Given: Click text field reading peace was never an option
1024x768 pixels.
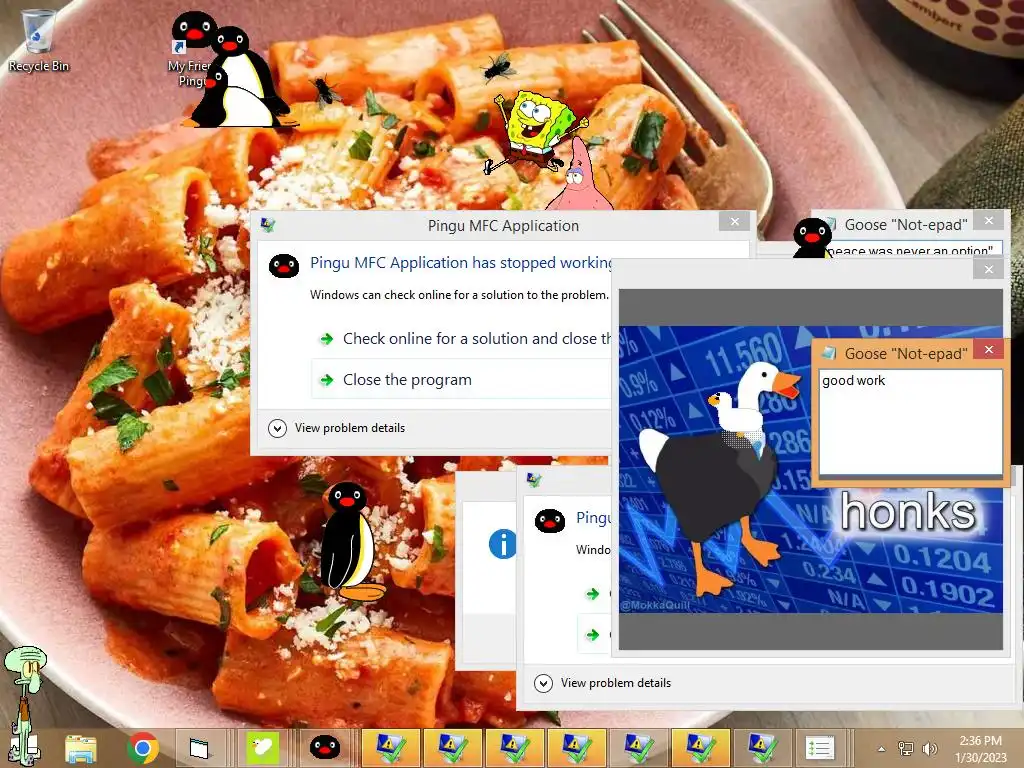Looking at the screenshot, I should tap(912, 250).
